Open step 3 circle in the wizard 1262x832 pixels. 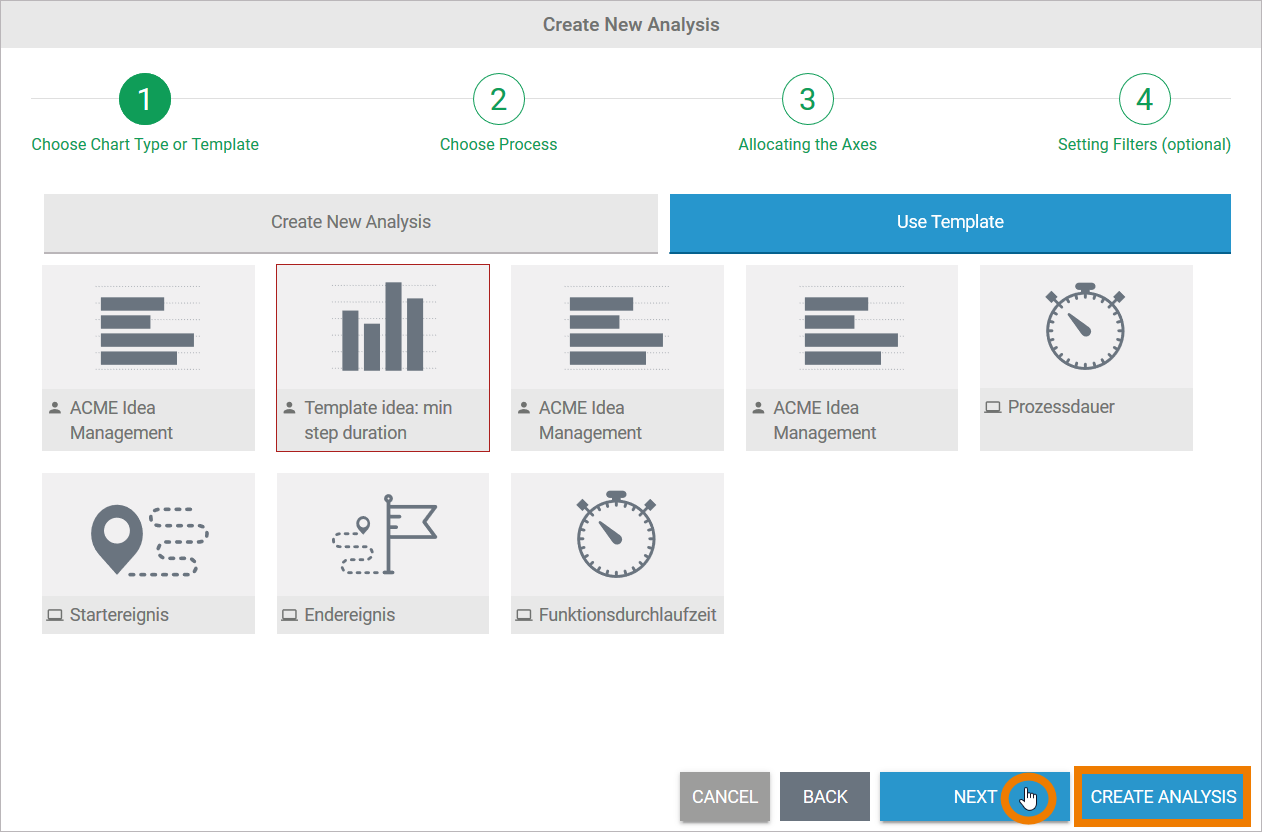[x=807, y=99]
